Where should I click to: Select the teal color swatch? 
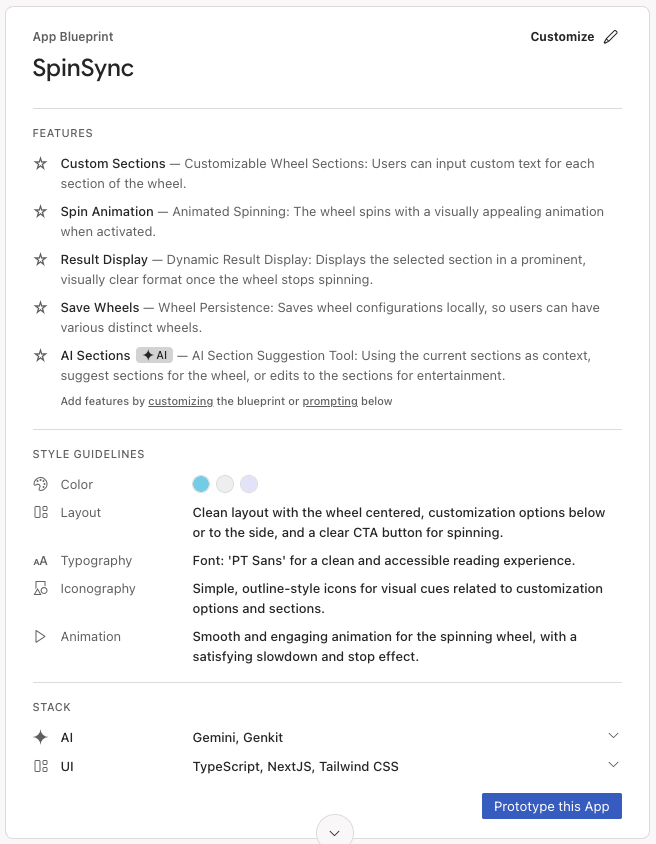[x=199, y=484]
